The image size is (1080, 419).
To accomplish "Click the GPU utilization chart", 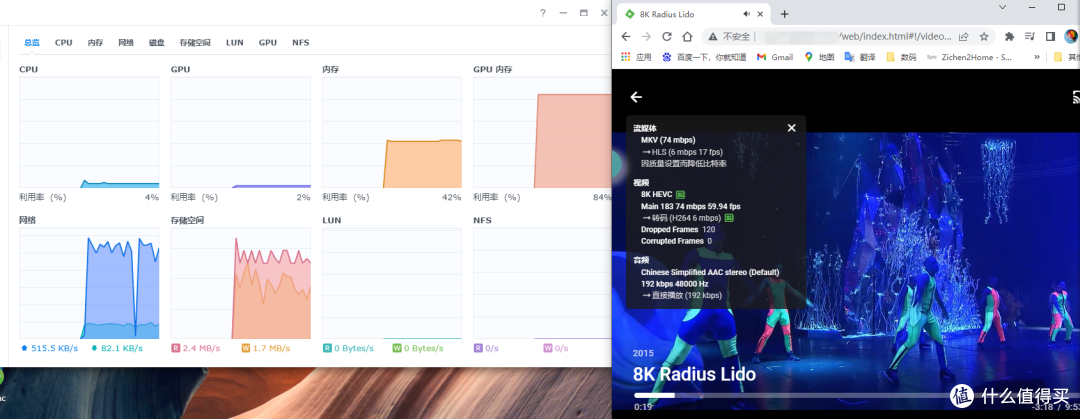I will [240, 132].
